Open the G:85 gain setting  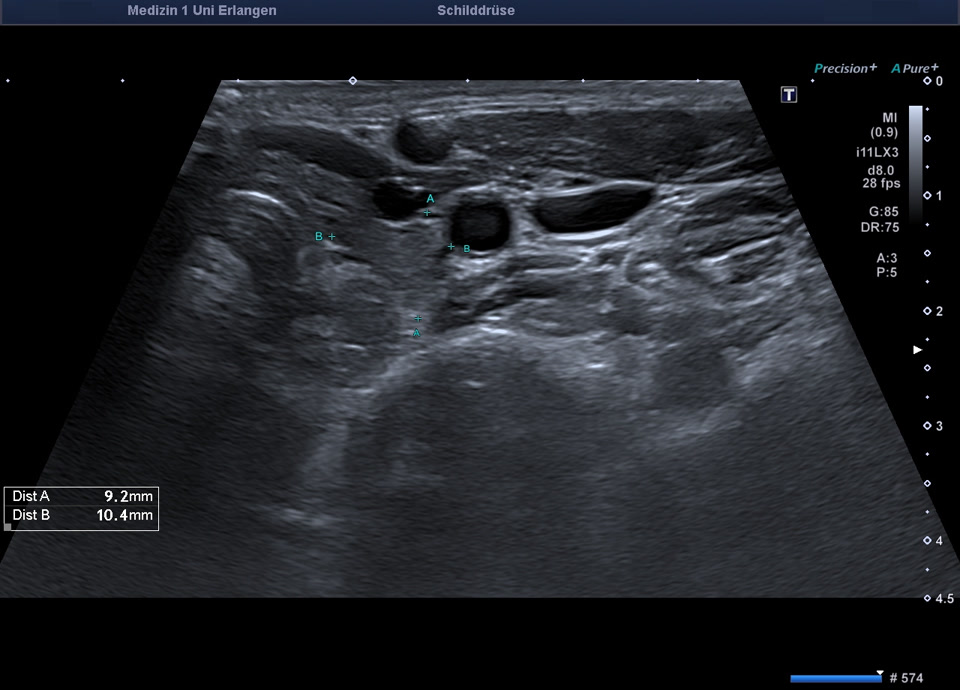coord(883,212)
